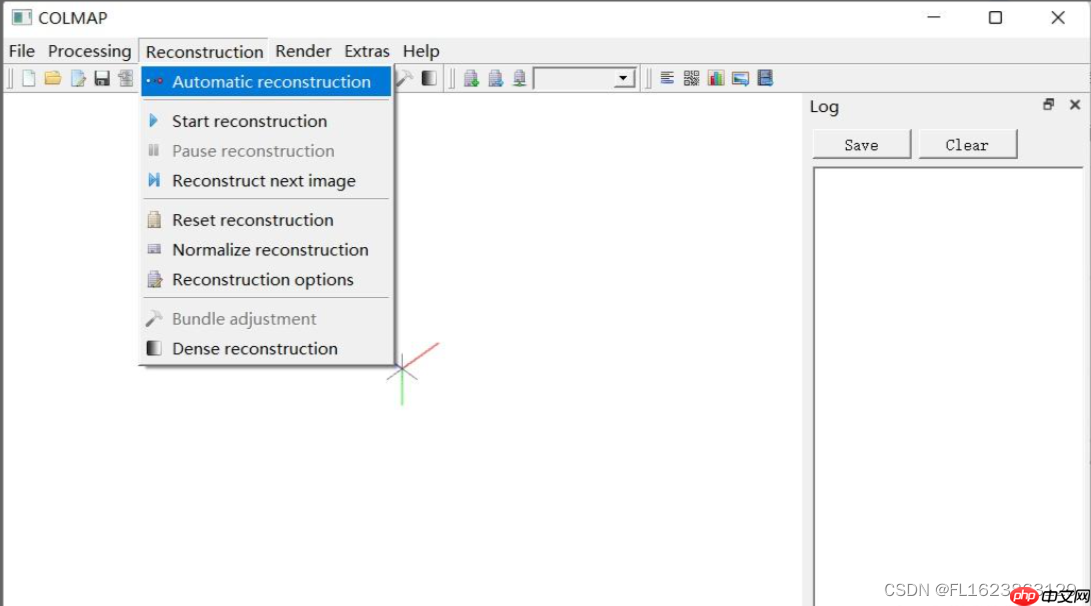Click the Save project floppy disk icon
1091x606 pixels.
(102, 78)
